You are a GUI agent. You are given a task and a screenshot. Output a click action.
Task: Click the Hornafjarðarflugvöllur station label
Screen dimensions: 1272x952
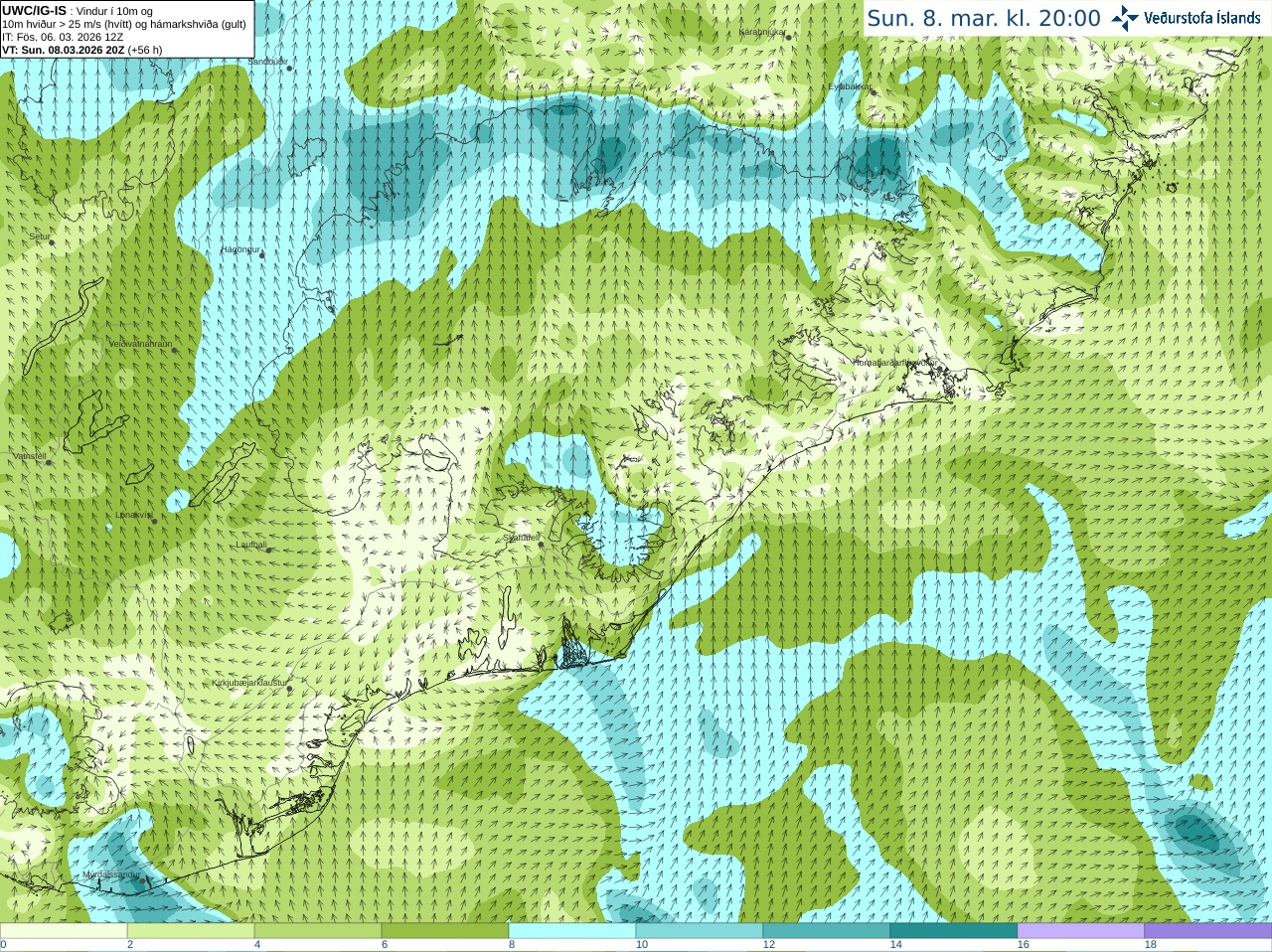click(894, 363)
